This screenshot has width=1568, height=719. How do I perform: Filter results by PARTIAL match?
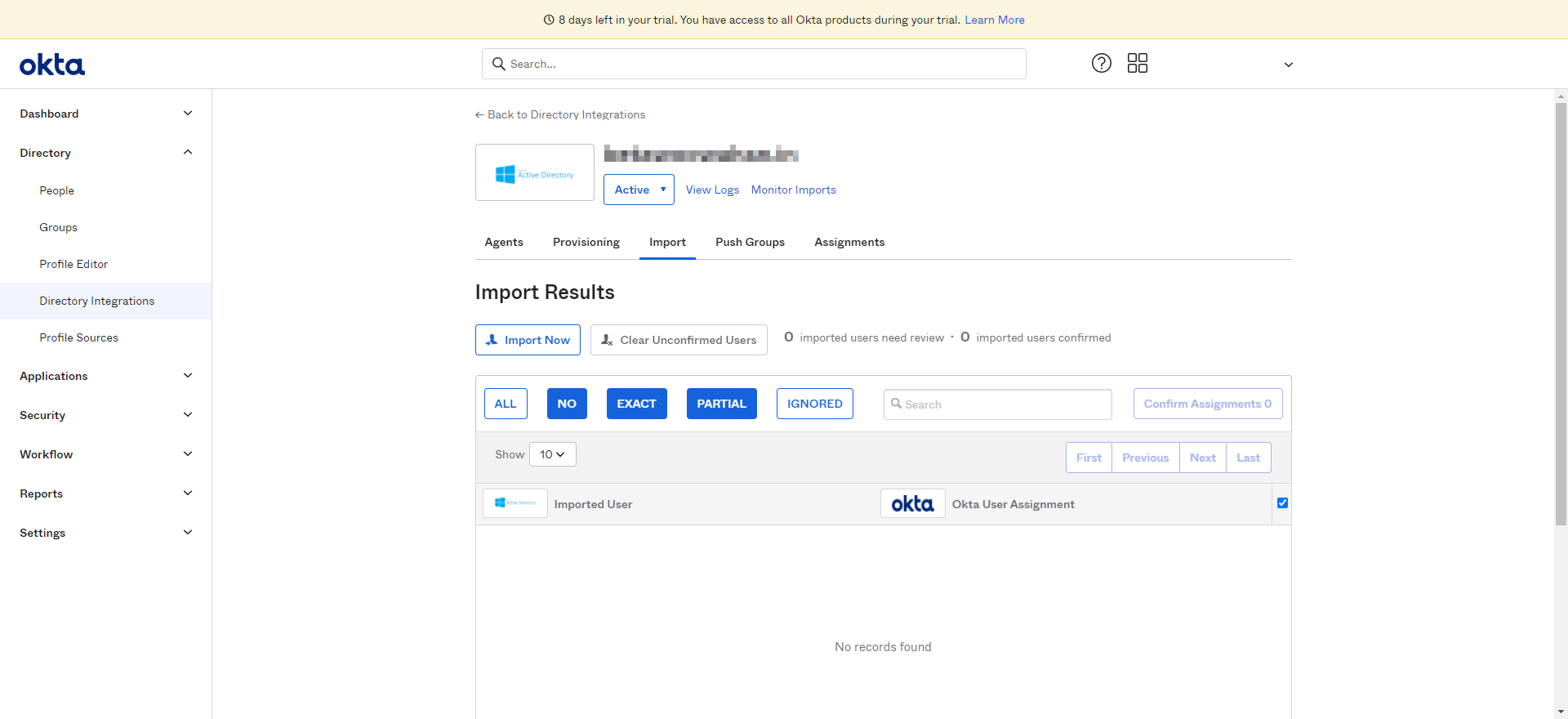tap(721, 404)
